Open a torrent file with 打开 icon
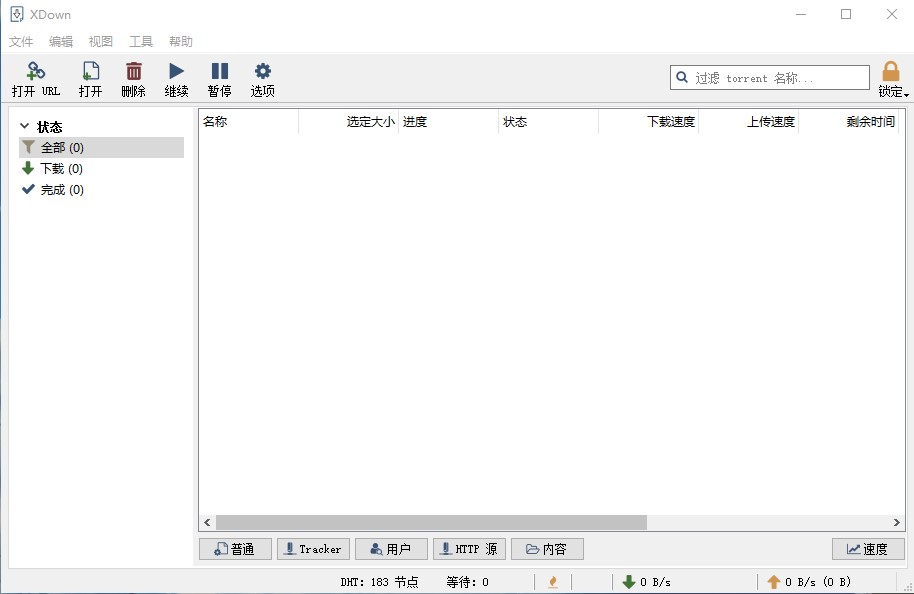This screenshot has width=914, height=594. [x=90, y=71]
